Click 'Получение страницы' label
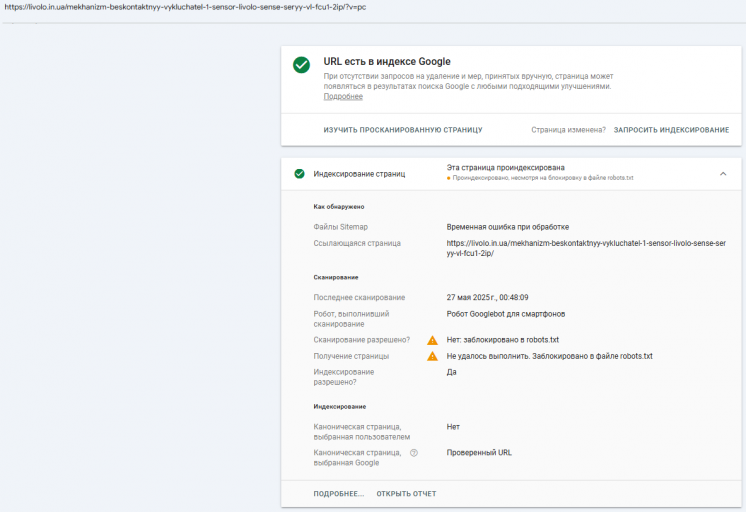Image resolution: width=746 pixels, height=512 pixels. 351,356
